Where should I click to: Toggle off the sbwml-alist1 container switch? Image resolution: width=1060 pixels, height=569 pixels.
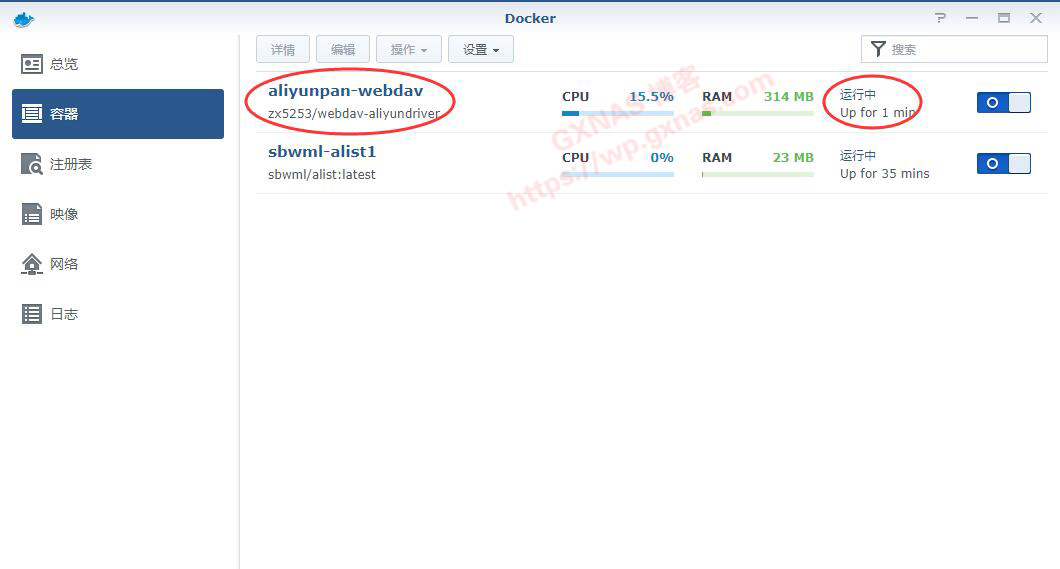pyautogui.click(x=1004, y=164)
